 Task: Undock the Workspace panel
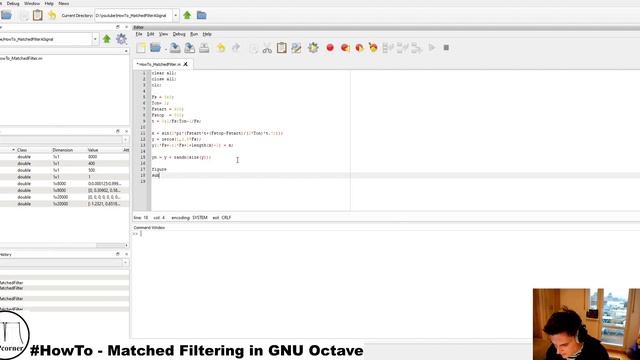point(118,131)
